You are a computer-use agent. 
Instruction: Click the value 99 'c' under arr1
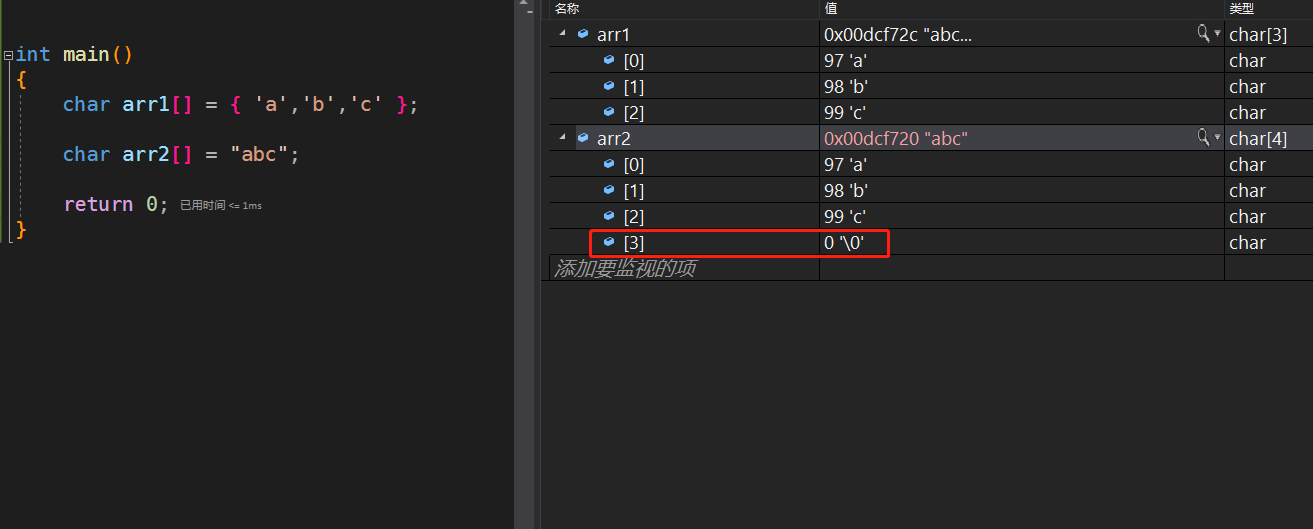pyautogui.click(x=845, y=112)
